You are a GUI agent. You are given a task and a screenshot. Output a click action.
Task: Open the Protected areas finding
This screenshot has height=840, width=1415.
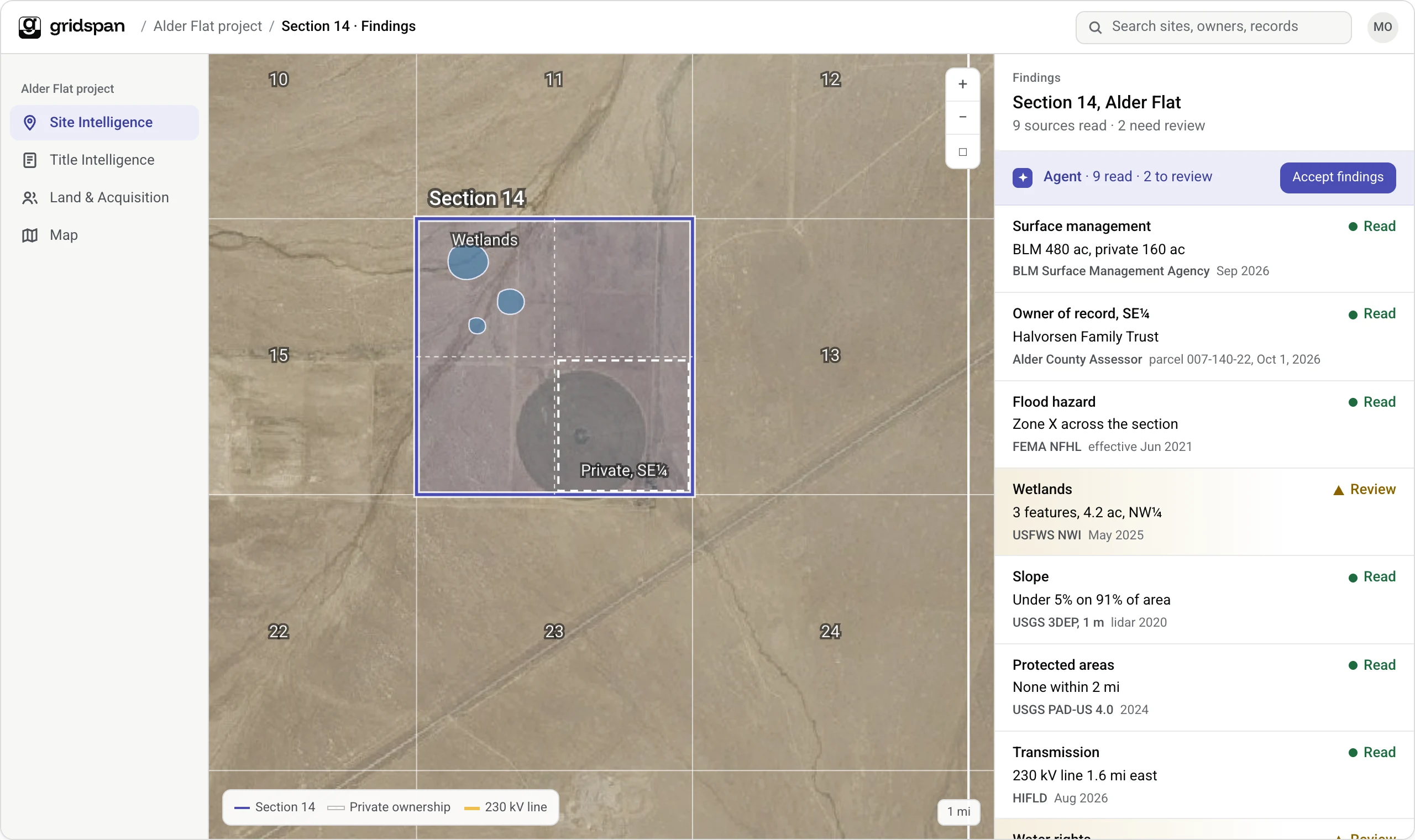coord(1204,687)
